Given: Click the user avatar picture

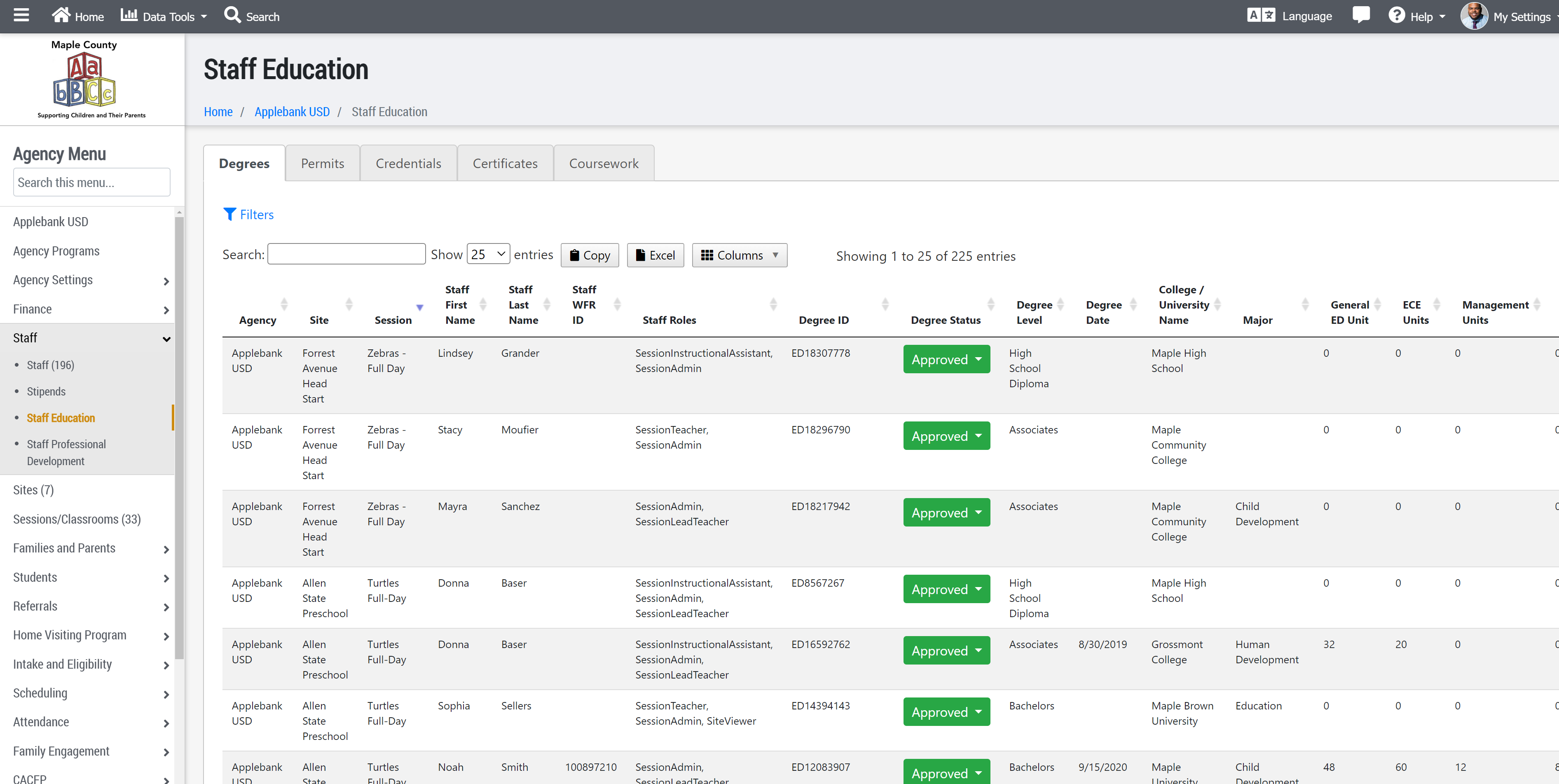Looking at the screenshot, I should click(x=1474, y=16).
